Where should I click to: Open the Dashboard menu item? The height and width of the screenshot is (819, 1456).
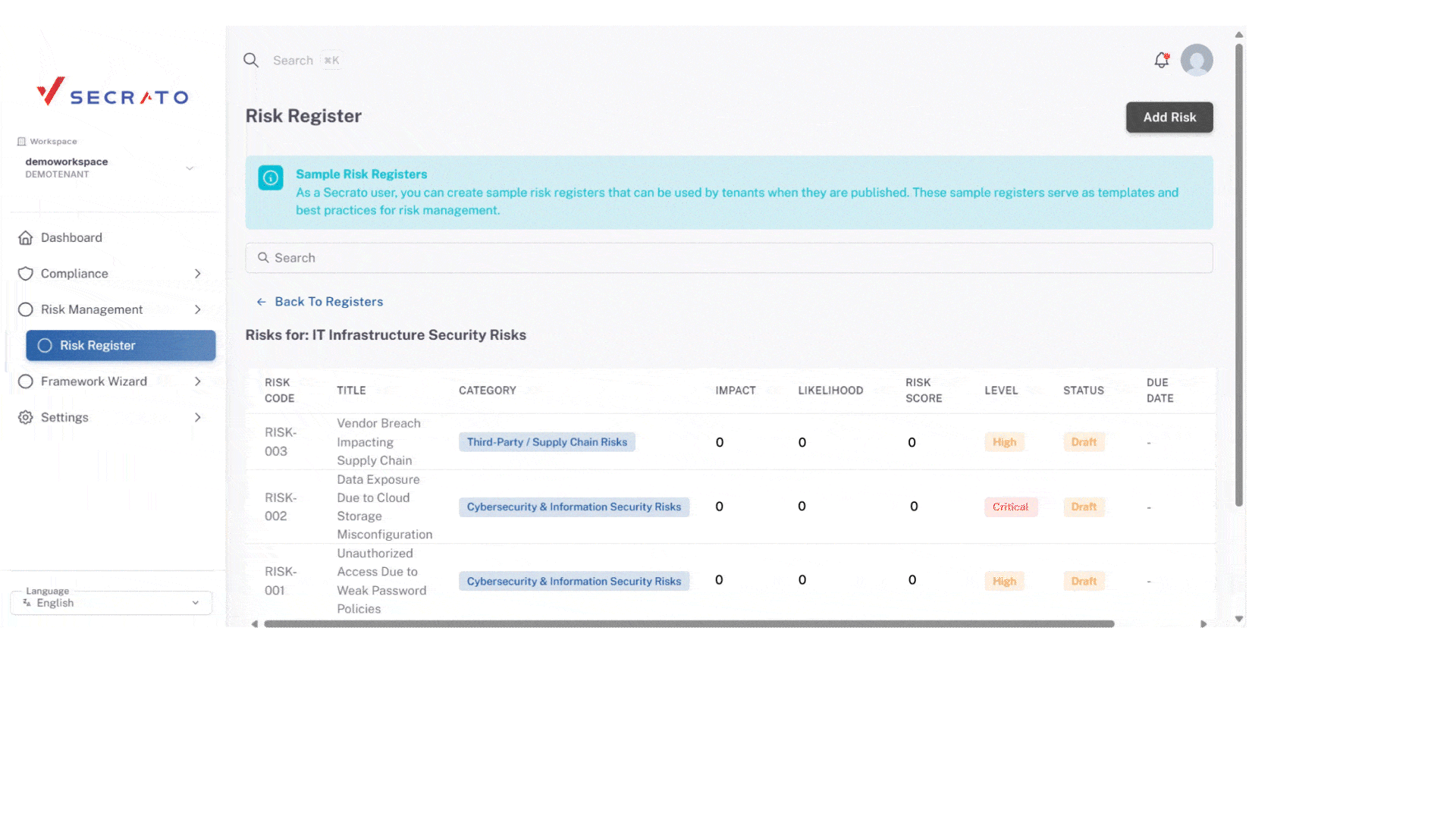coord(71,238)
